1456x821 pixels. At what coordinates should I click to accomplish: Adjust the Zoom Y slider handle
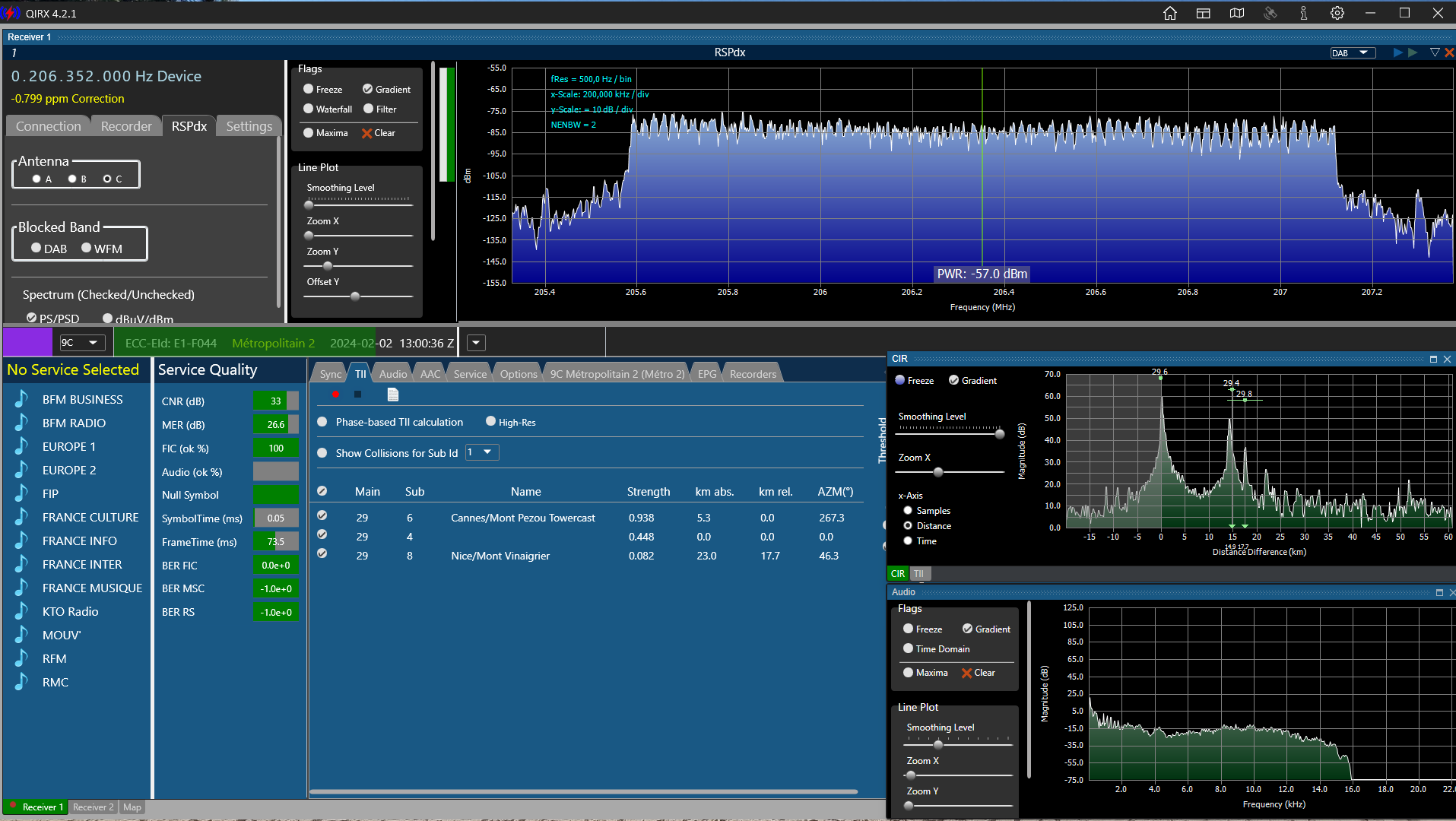328,266
